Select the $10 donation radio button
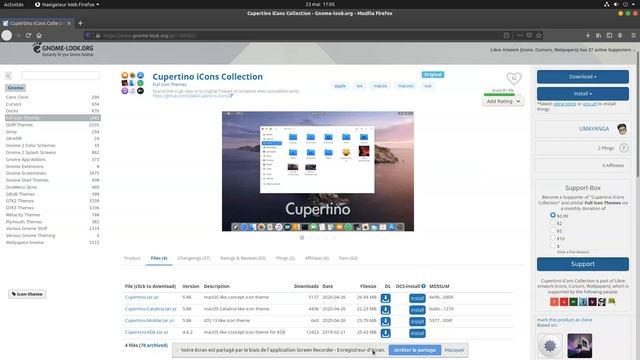The width and height of the screenshot is (640, 360). click(553, 238)
